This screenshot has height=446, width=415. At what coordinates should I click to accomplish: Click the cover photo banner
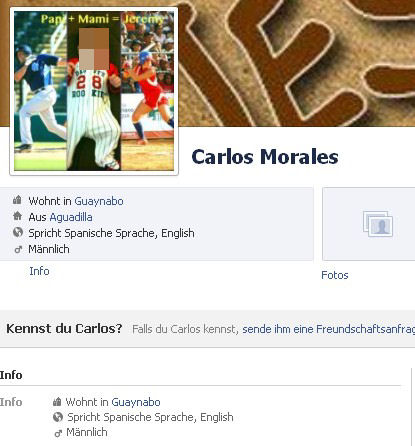click(x=297, y=63)
